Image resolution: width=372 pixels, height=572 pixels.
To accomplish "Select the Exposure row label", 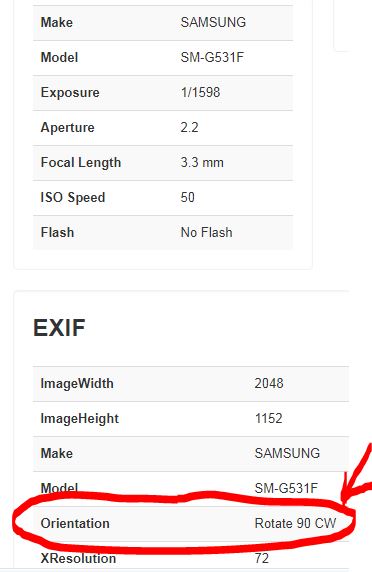I will (x=70, y=93).
